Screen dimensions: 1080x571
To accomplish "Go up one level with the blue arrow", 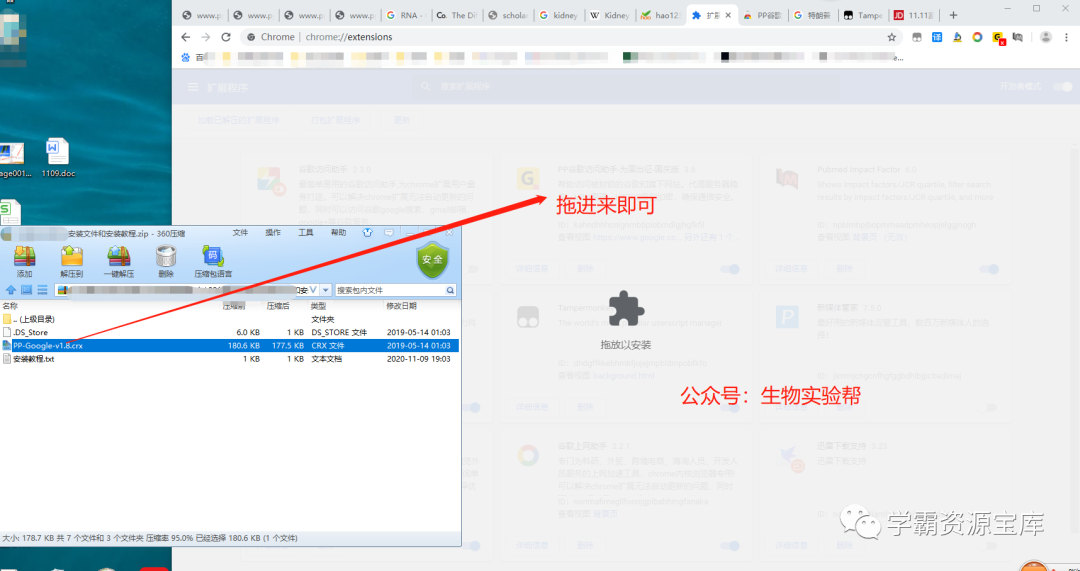I will coord(11,290).
